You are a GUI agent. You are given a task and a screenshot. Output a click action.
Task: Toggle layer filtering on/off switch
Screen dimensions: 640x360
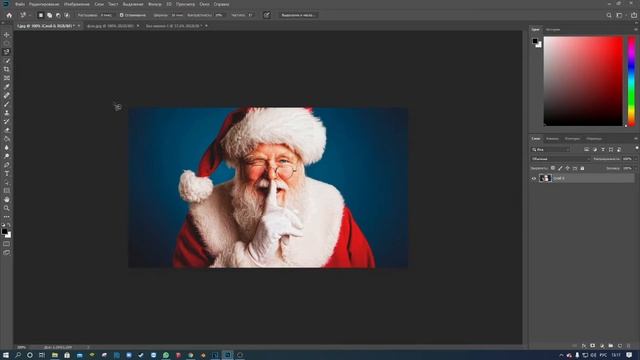click(x=637, y=148)
